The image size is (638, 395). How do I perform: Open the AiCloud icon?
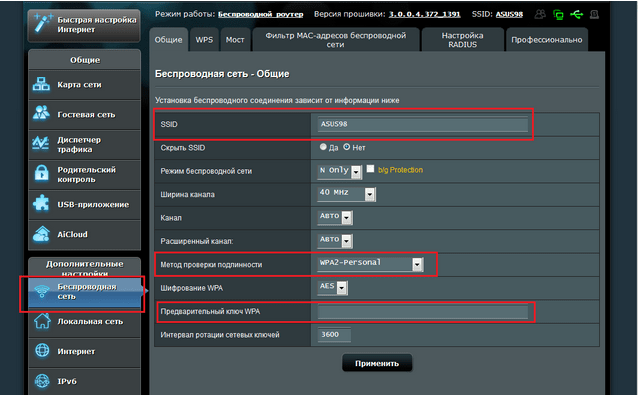click(x=41, y=234)
